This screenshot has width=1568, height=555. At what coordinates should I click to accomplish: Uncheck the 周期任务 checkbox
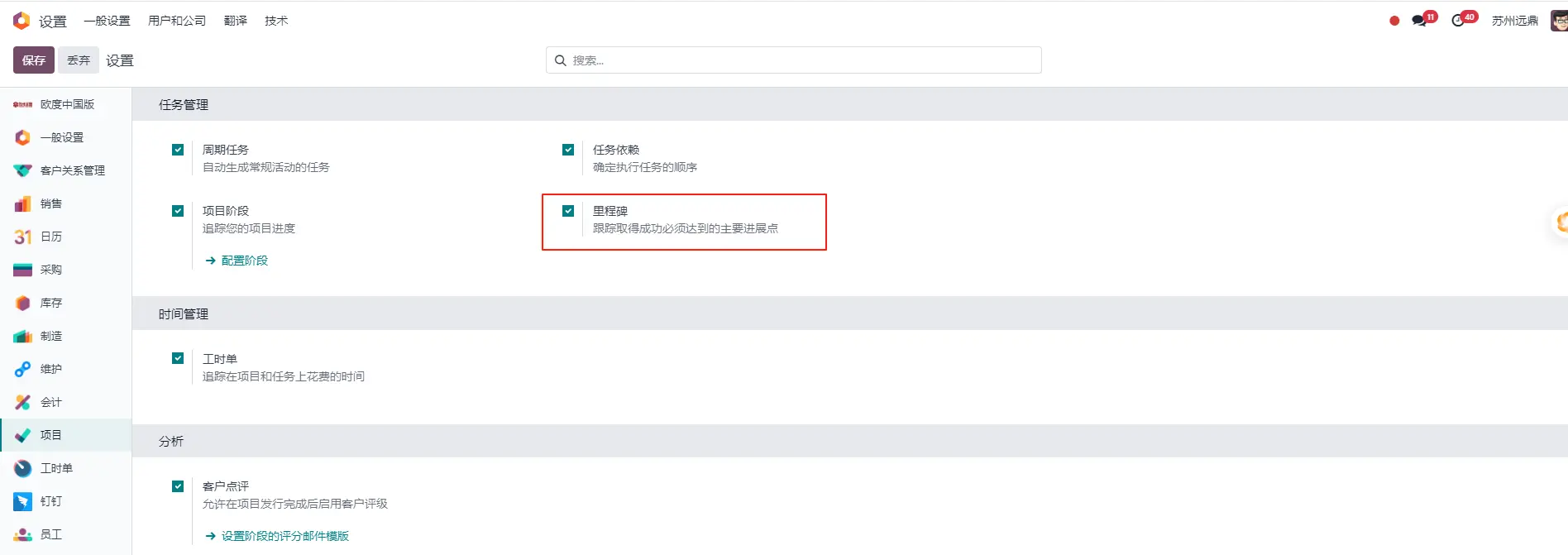178,150
